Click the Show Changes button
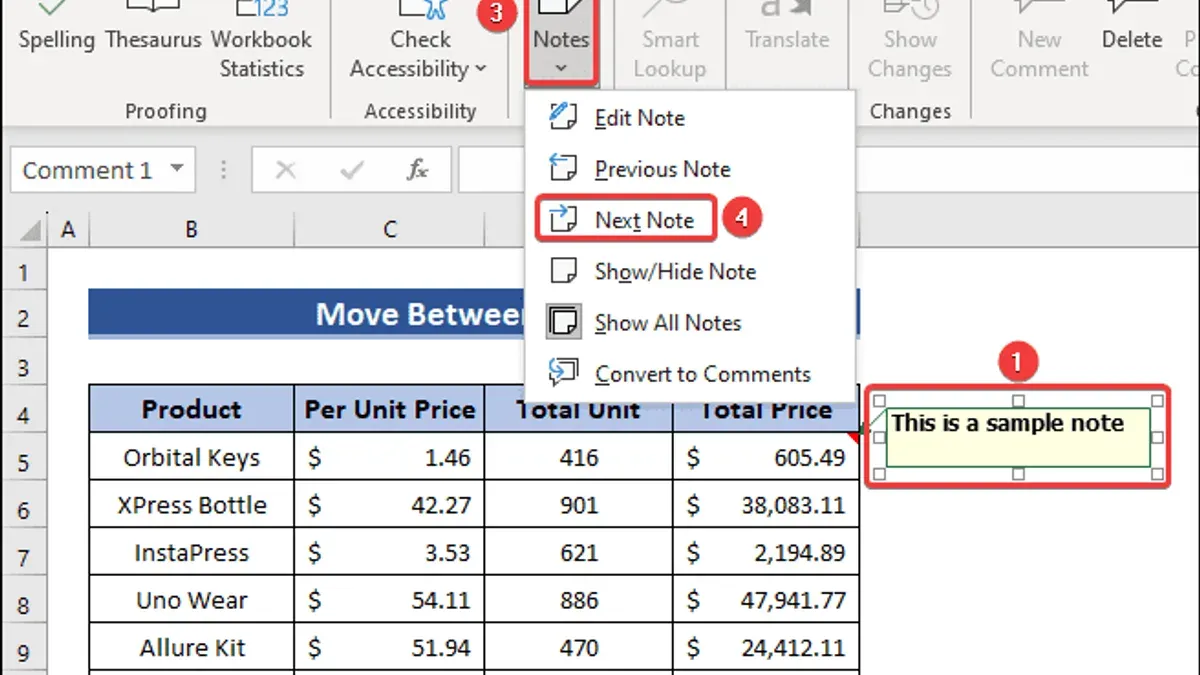The width and height of the screenshot is (1200, 675). tap(909, 40)
